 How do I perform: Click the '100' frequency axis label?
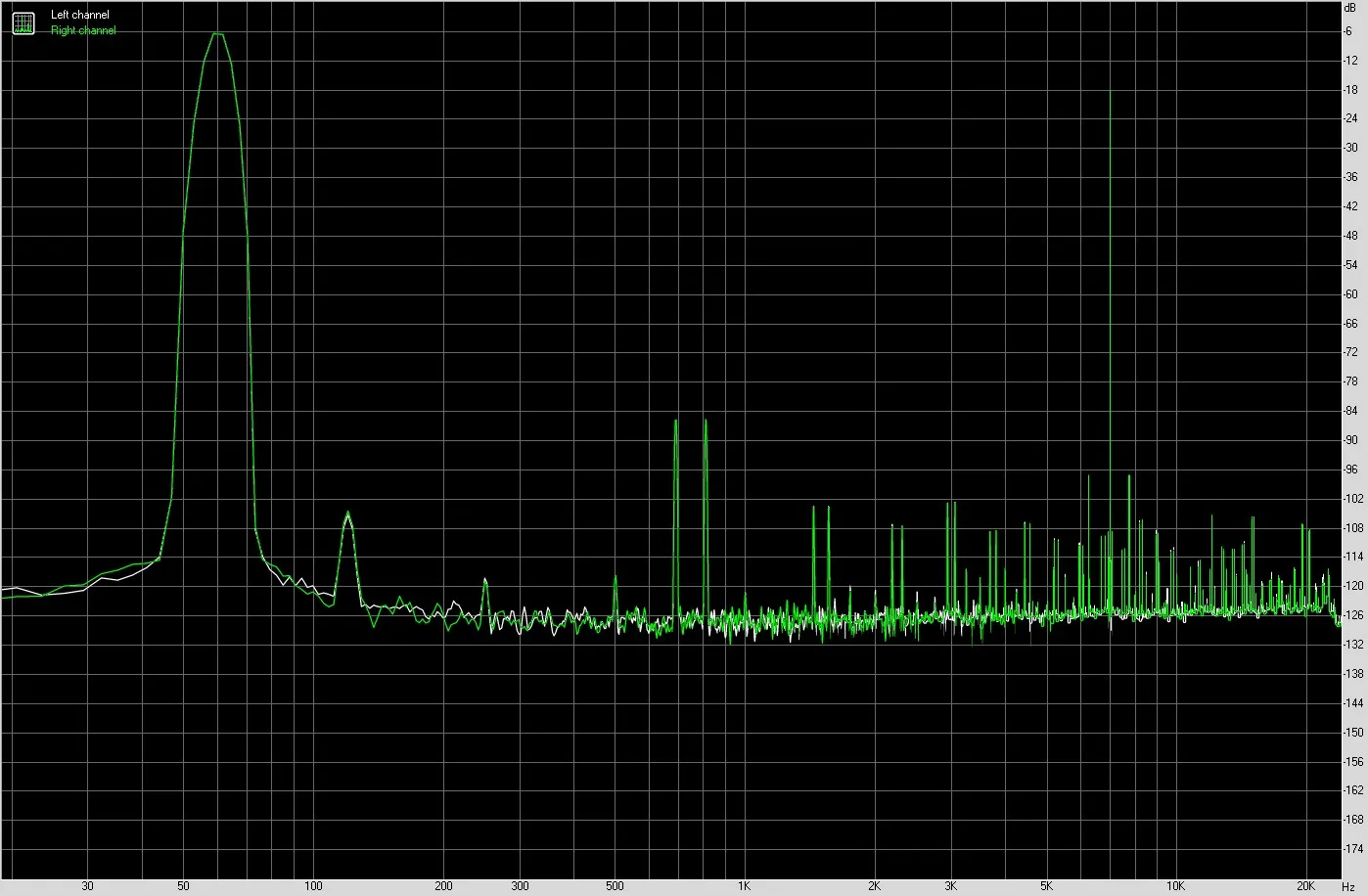coord(313,886)
